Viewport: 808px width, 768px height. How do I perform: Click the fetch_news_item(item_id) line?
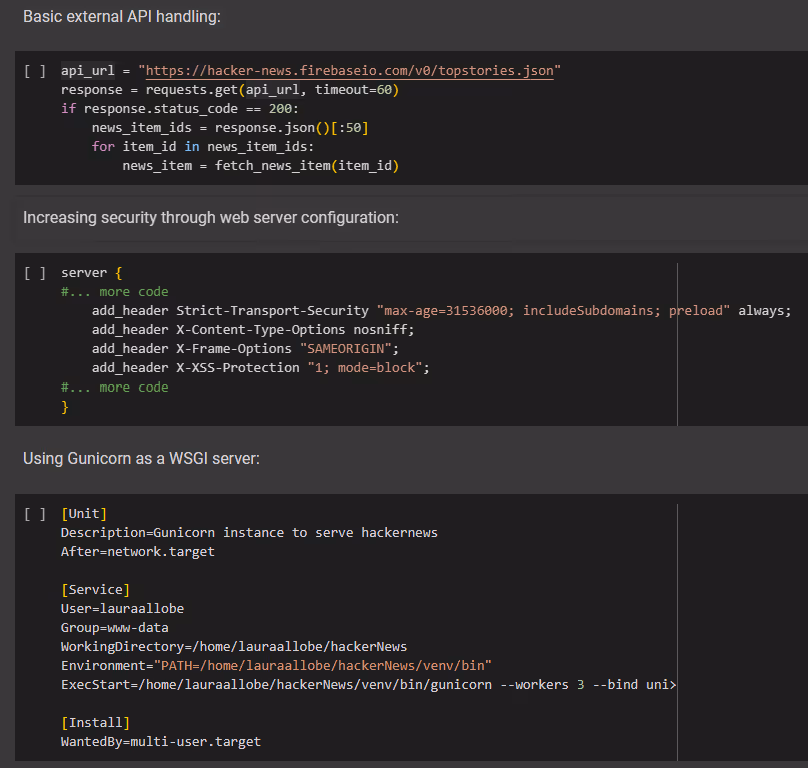(x=260, y=166)
